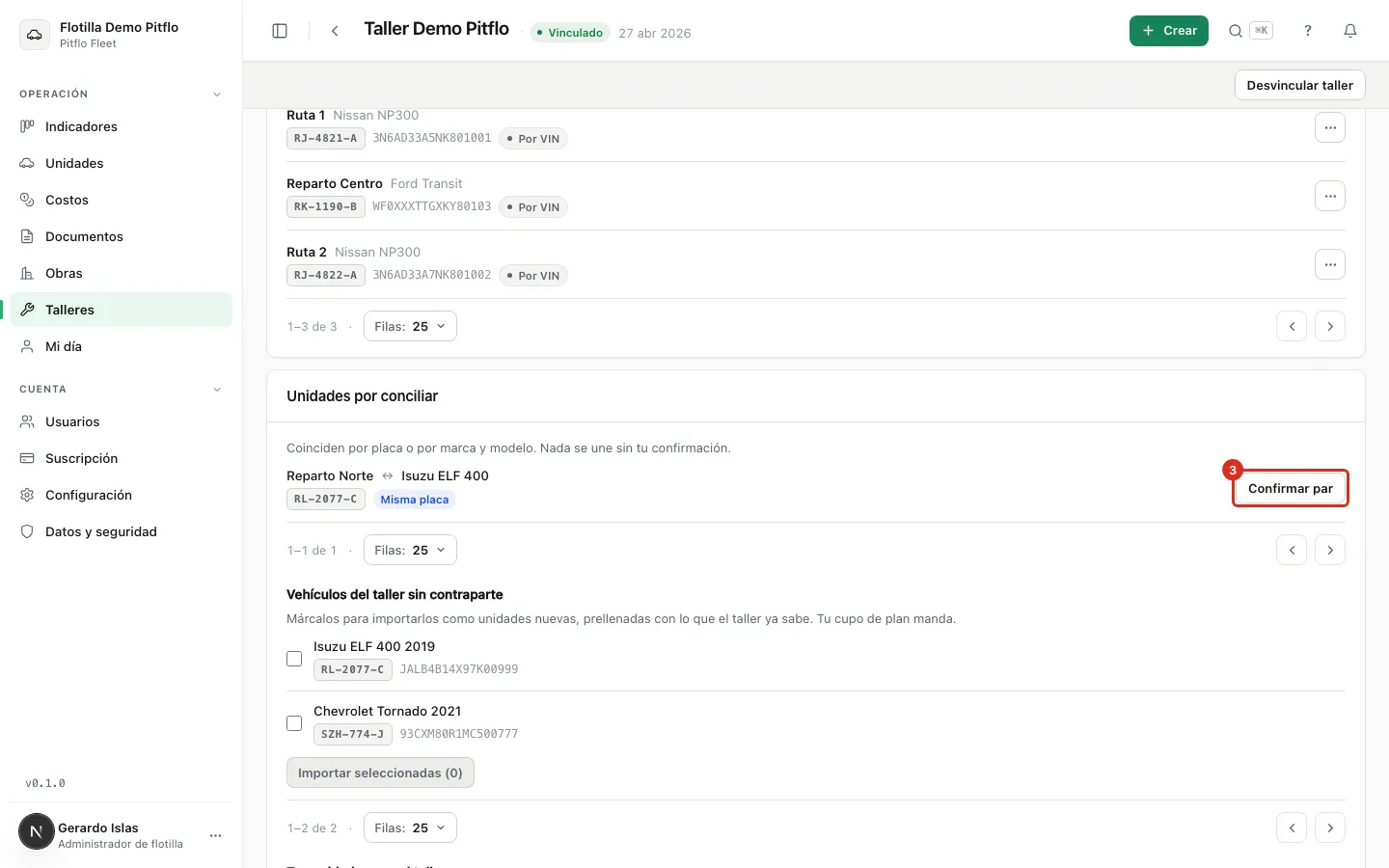Open Configuración in the sidebar
The height and width of the screenshot is (868, 1389).
[122, 495]
